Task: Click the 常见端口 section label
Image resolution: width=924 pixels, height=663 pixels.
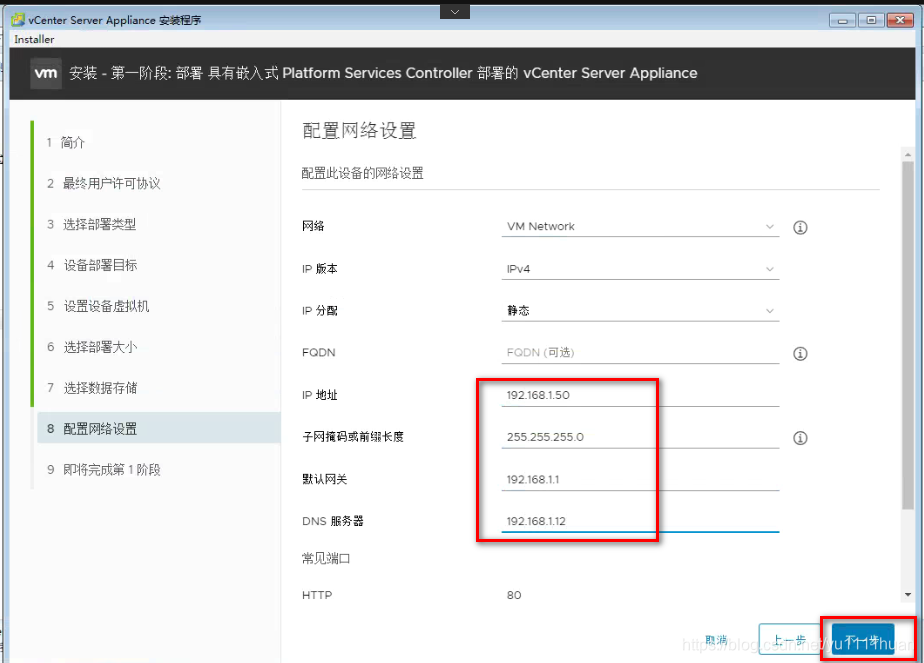Action: (x=326, y=558)
